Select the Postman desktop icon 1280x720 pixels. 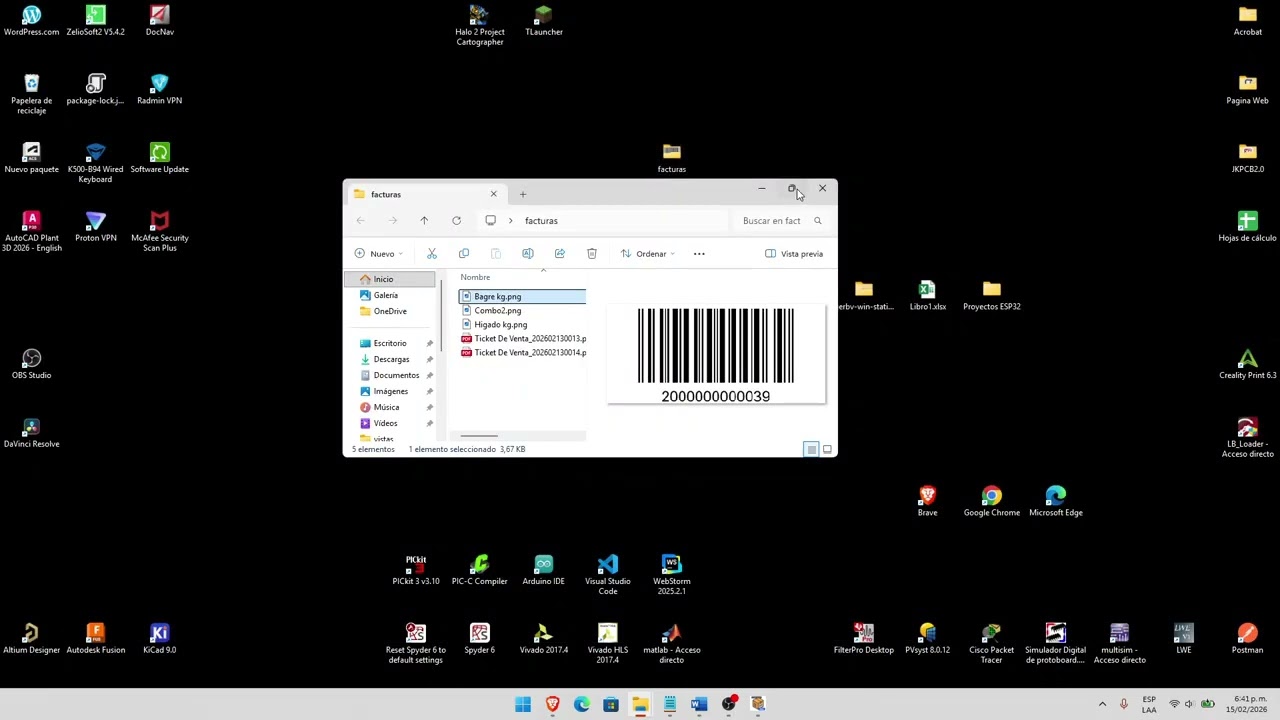(1247, 639)
